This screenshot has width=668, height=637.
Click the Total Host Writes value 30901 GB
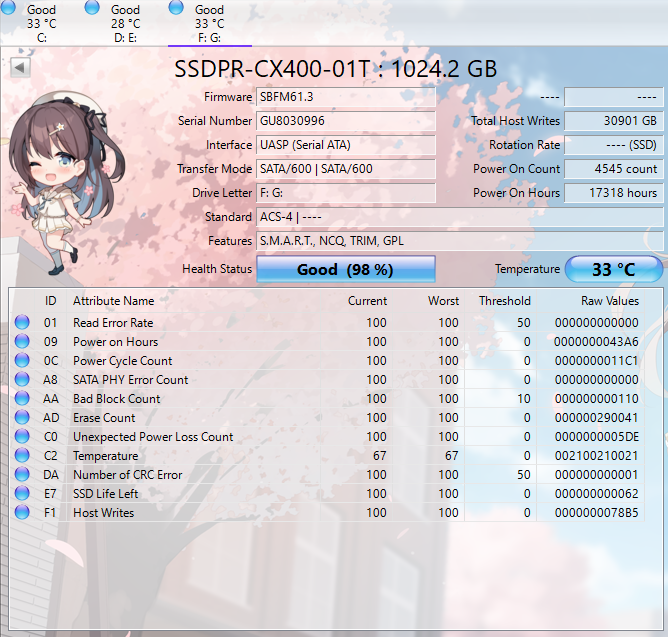[x=613, y=121]
